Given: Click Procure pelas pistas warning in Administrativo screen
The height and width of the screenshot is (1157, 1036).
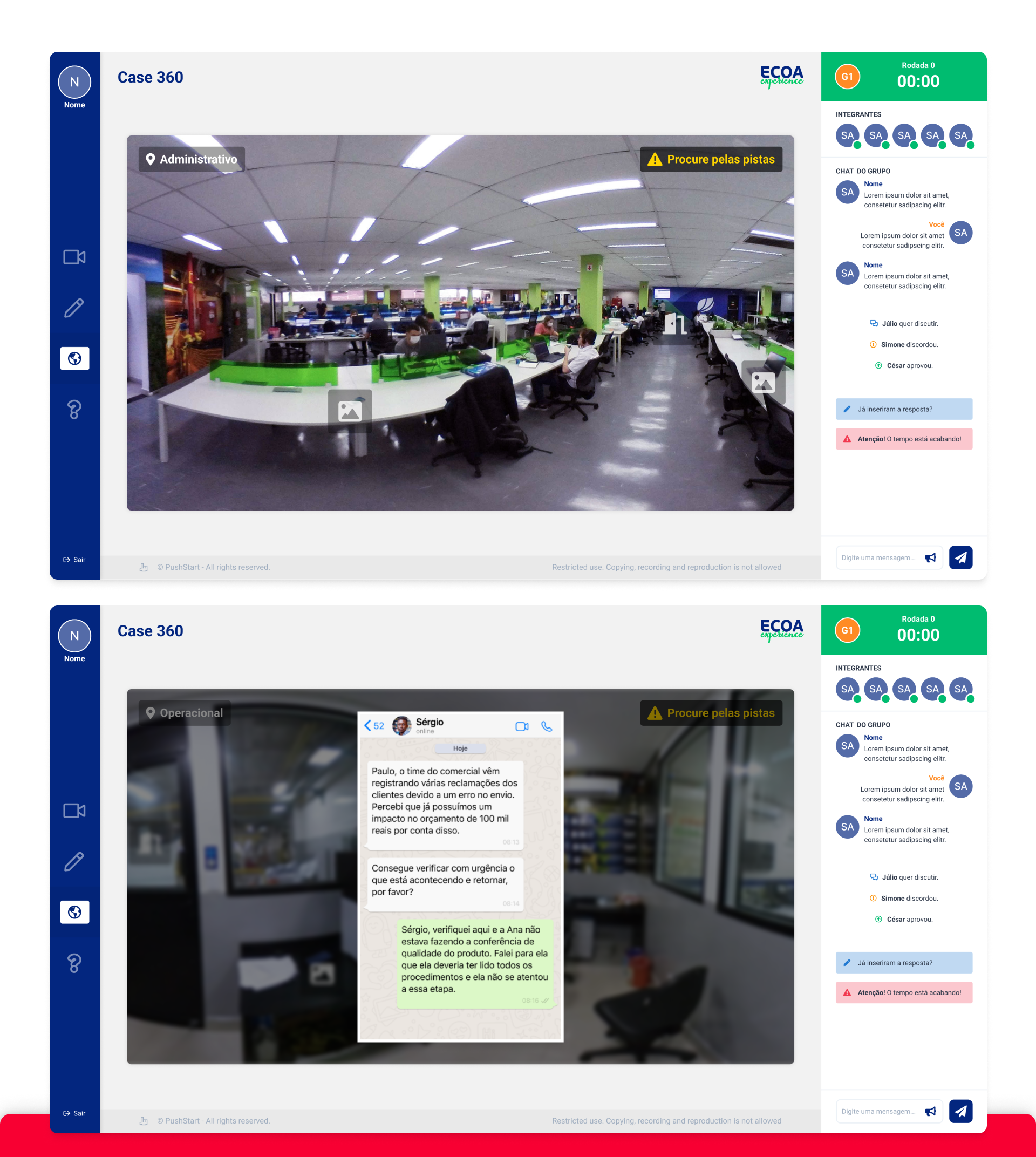Looking at the screenshot, I should click(712, 159).
